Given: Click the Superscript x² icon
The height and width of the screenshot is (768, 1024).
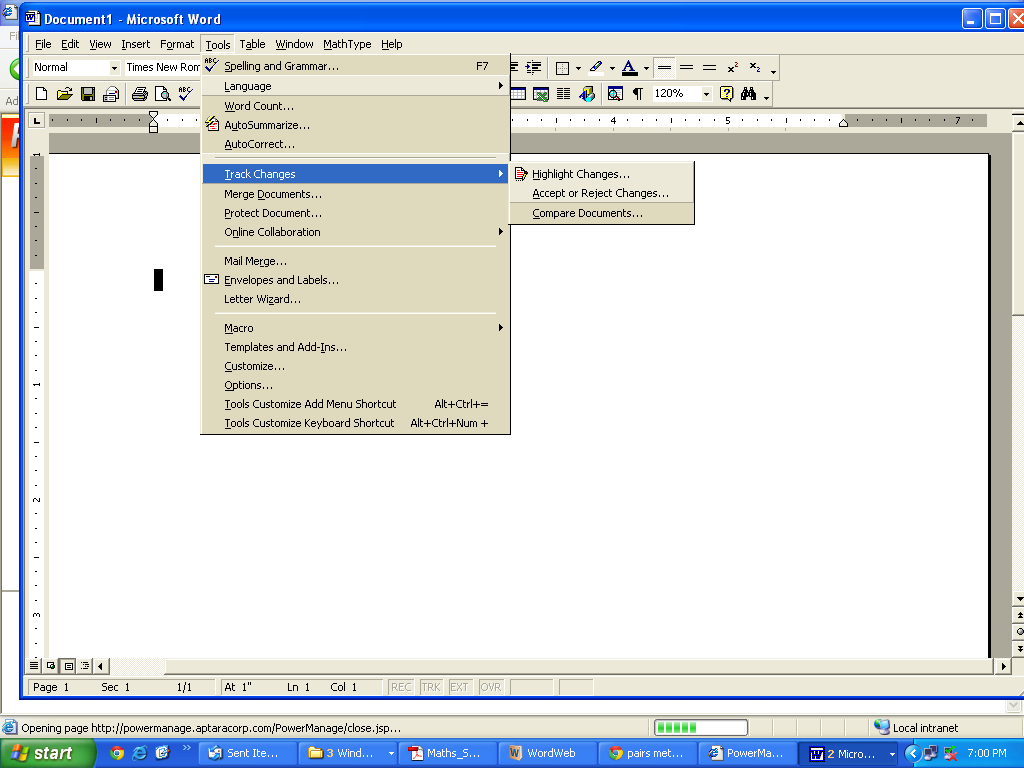Looking at the screenshot, I should pos(733,67).
